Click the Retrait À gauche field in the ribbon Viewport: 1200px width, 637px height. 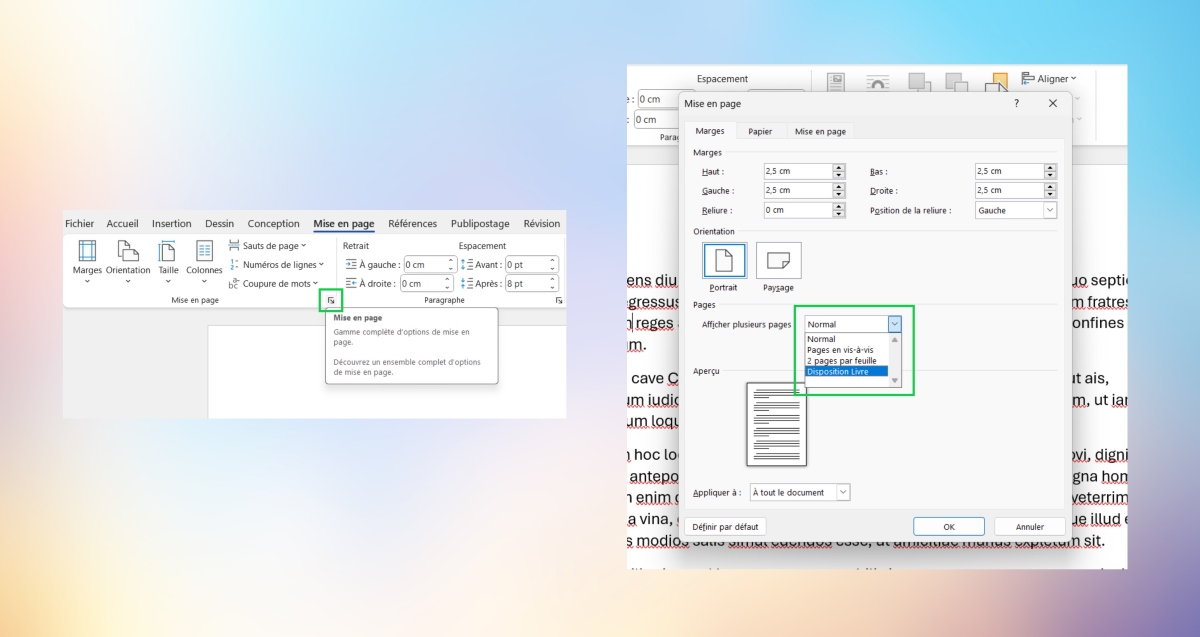click(430, 264)
